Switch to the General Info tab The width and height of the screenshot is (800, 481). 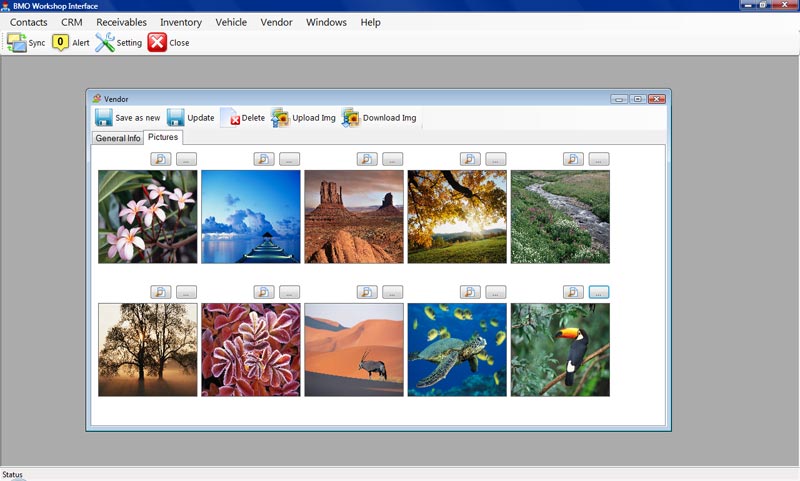click(x=118, y=138)
